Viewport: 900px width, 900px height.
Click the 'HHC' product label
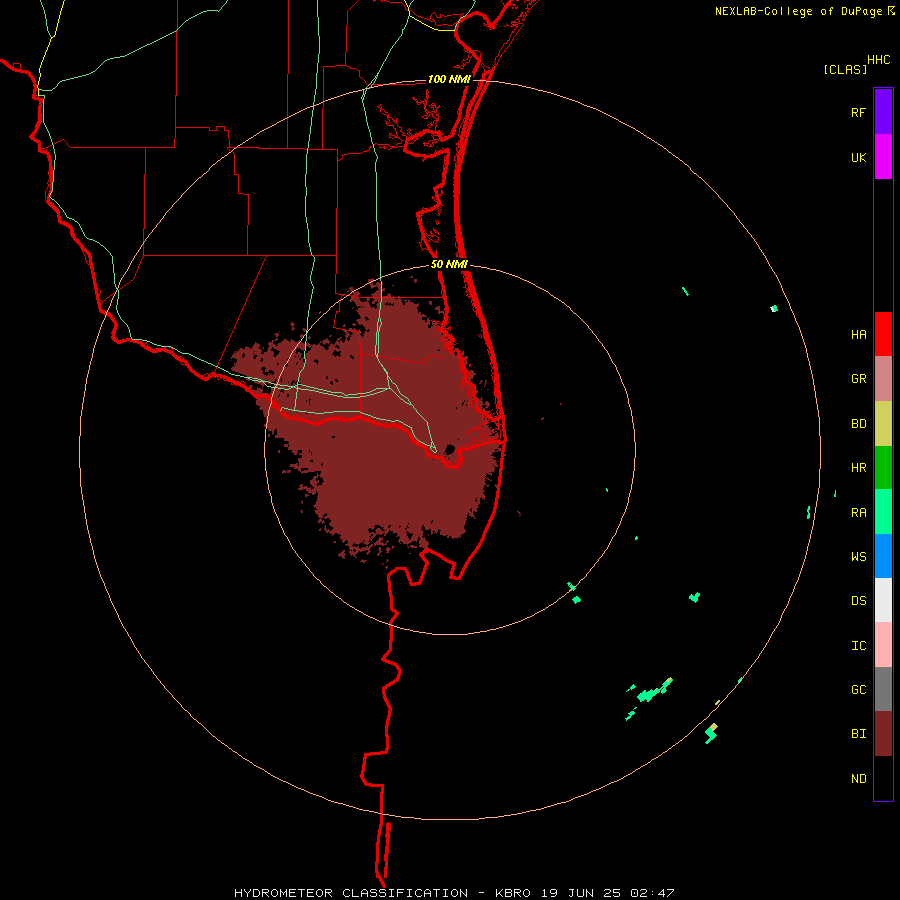(878, 60)
